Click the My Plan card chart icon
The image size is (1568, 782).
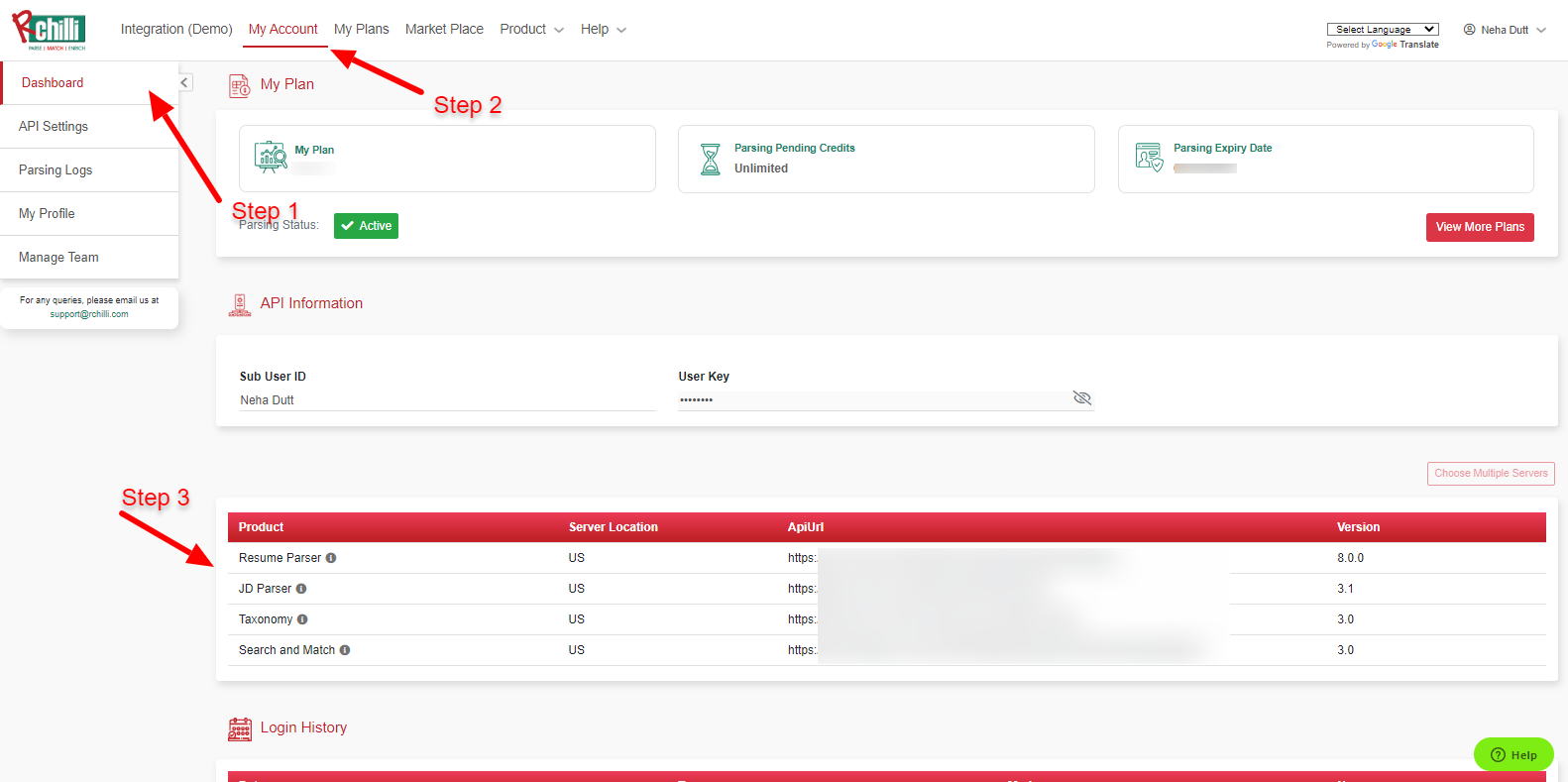271,157
